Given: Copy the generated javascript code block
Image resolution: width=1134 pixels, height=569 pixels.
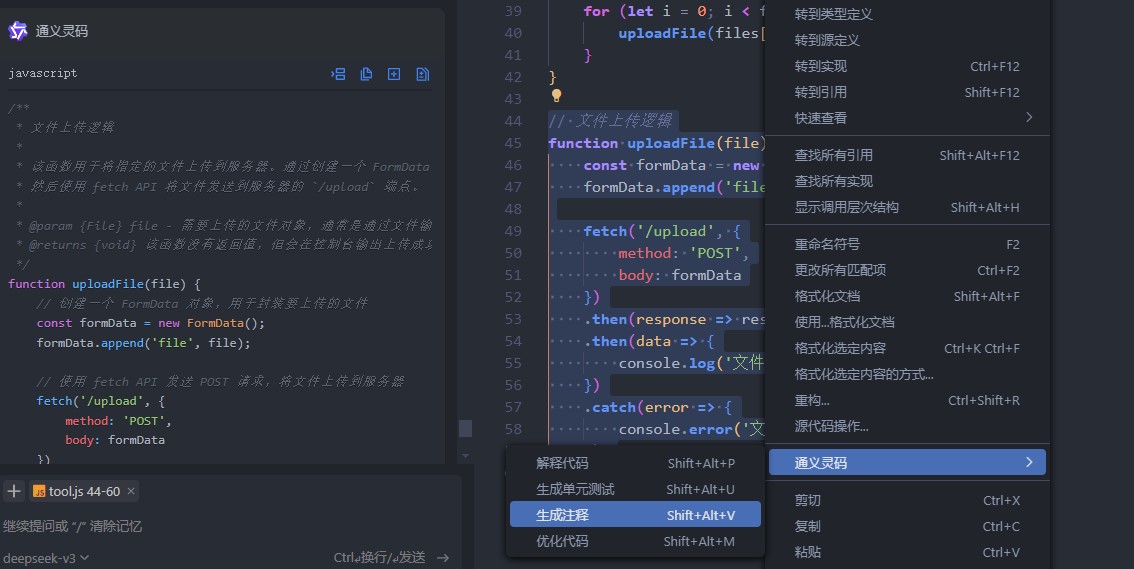Looking at the screenshot, I should tap(367, 74).
